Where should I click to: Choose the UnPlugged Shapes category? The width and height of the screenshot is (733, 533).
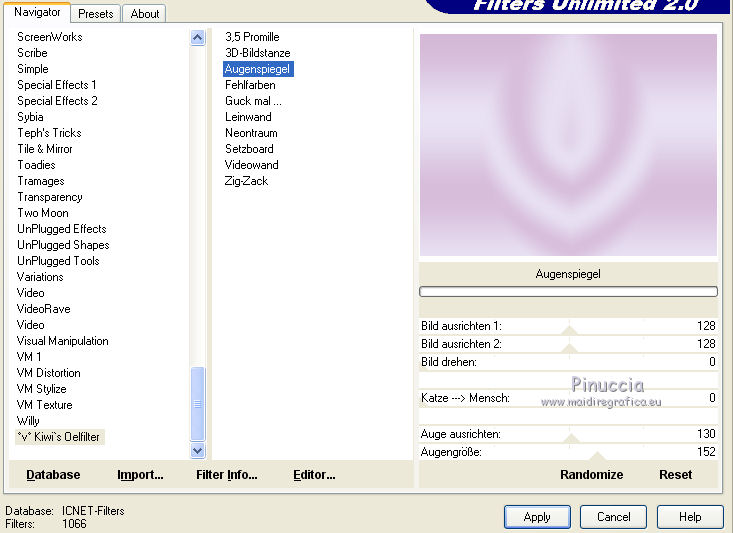[63, 245]
